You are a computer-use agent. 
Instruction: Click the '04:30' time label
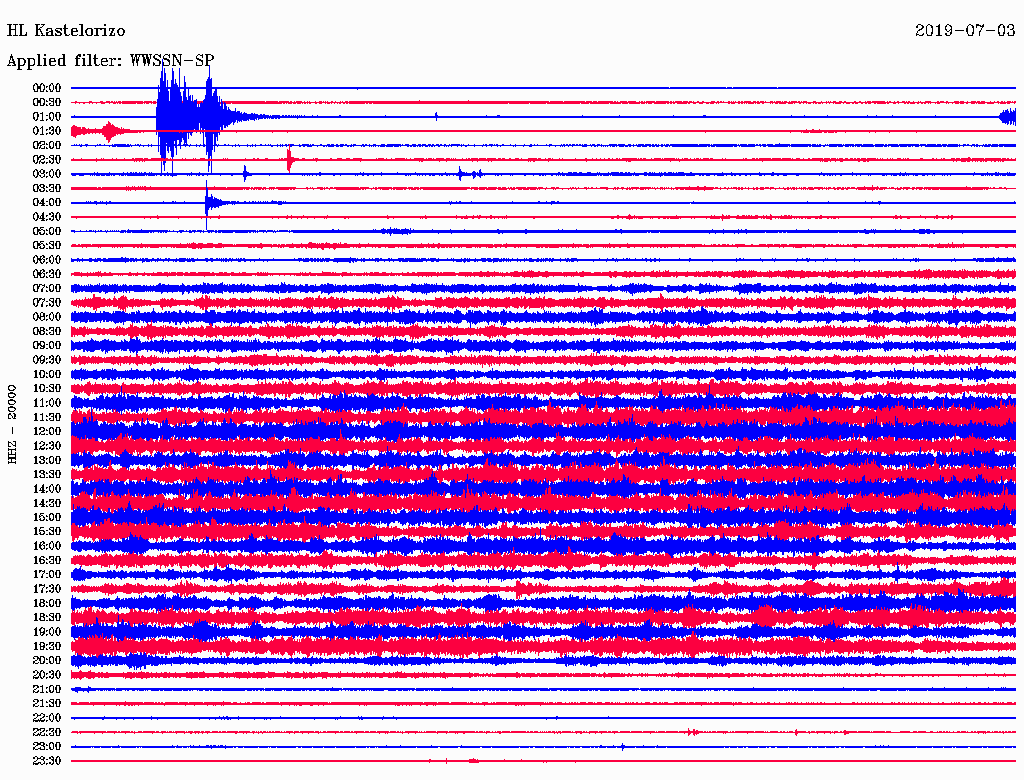[x=47, y=217]
